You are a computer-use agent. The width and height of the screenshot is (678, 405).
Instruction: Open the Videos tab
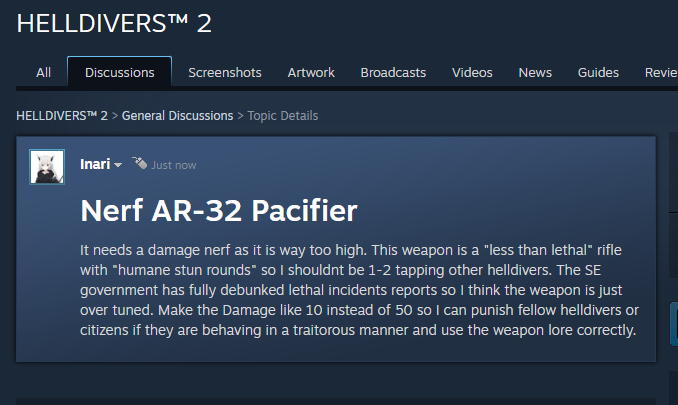coord(472,72)
